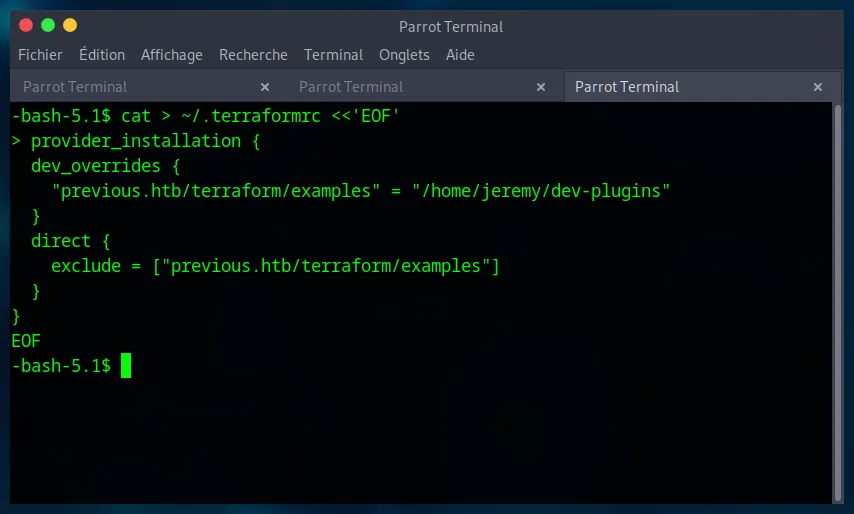Click the green cursor at the bash prompt
Viewport: 854px width, 514px height.
pos(126,366)
